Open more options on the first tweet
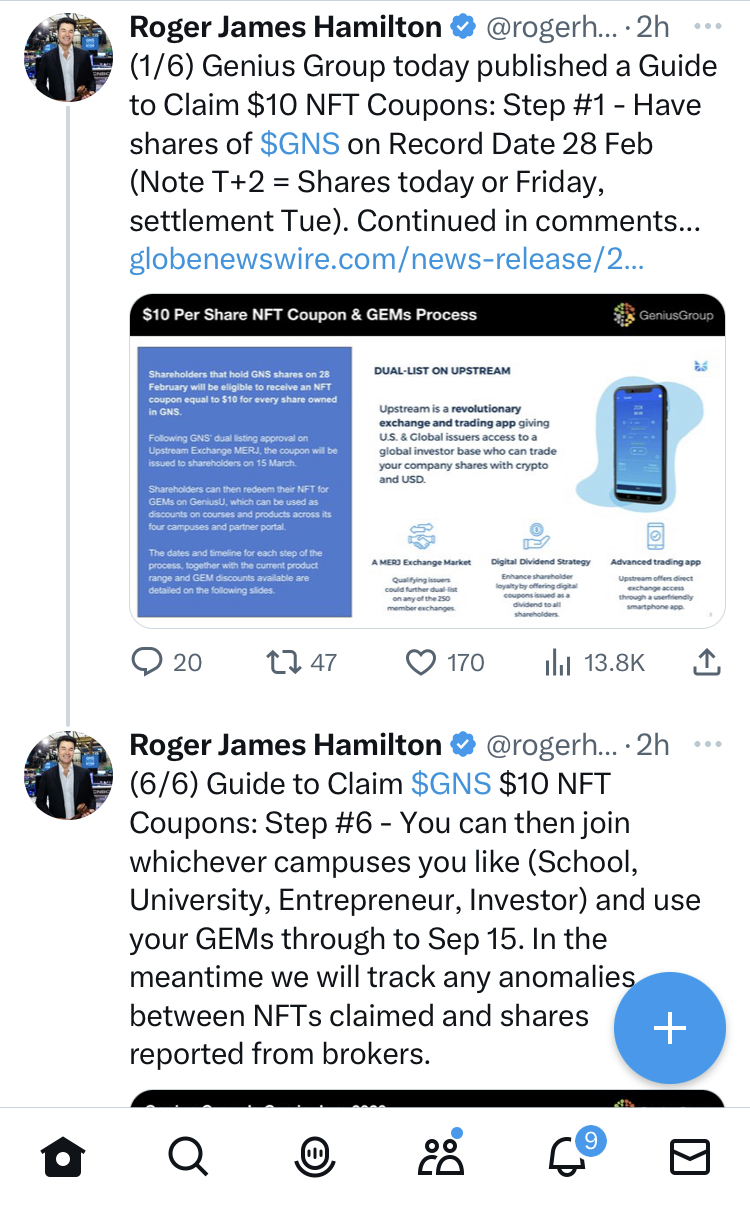This screenshot has width=750, height=1206. click(x=708, y=27)
